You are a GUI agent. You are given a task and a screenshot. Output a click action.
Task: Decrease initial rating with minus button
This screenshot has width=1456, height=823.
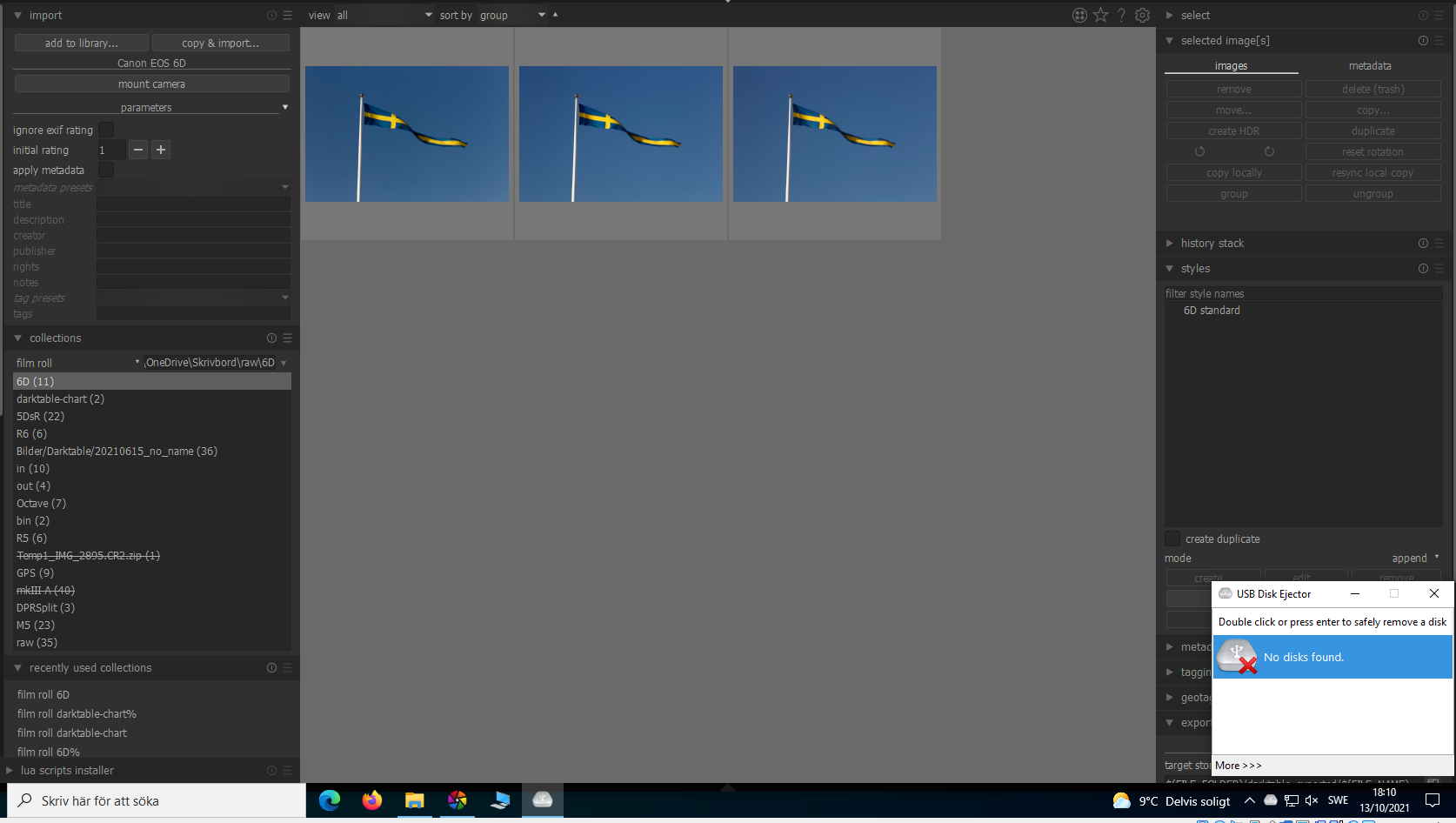tap(138, 150)
